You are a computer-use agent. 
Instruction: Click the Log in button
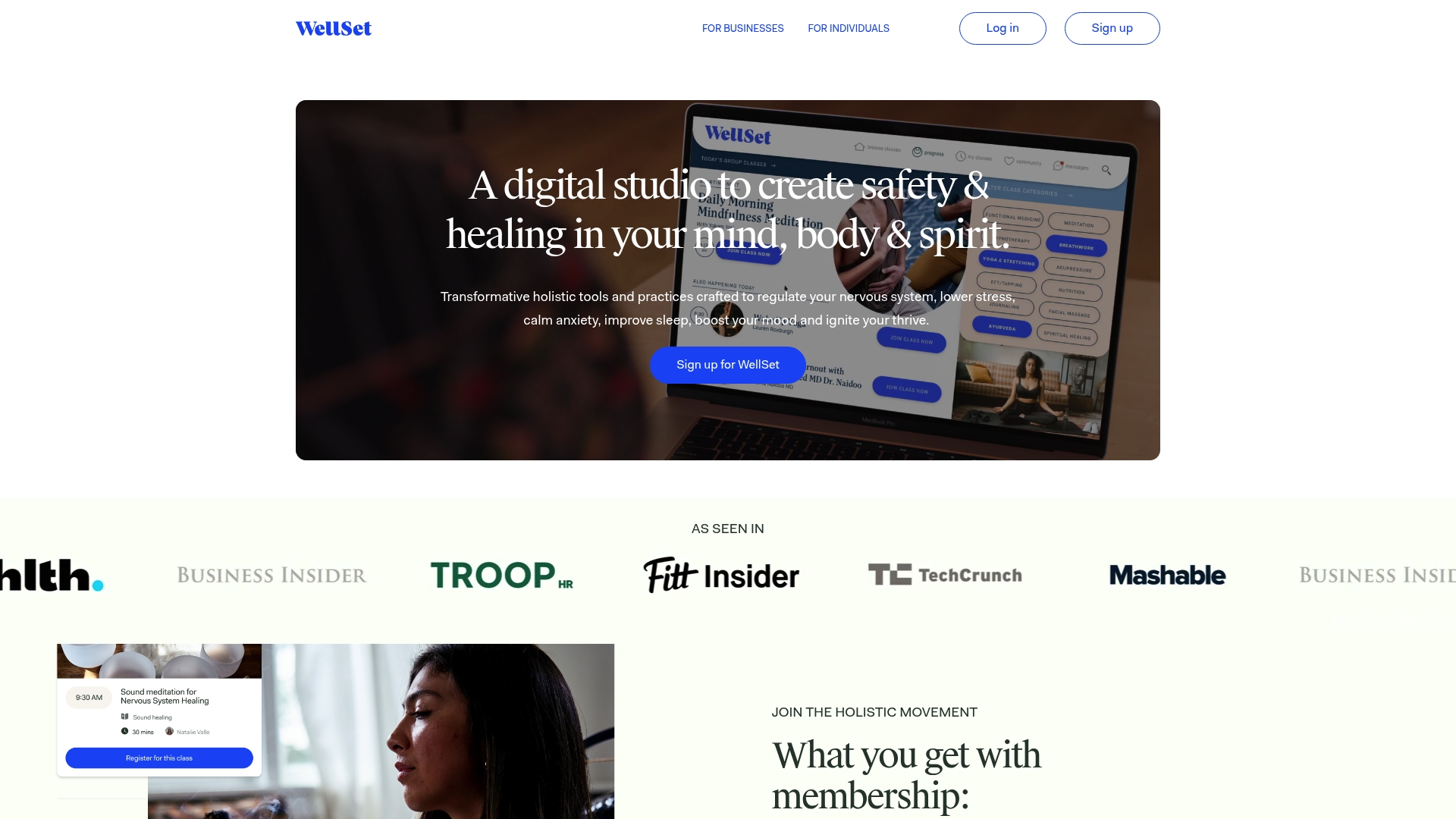tap(1003, 28)
